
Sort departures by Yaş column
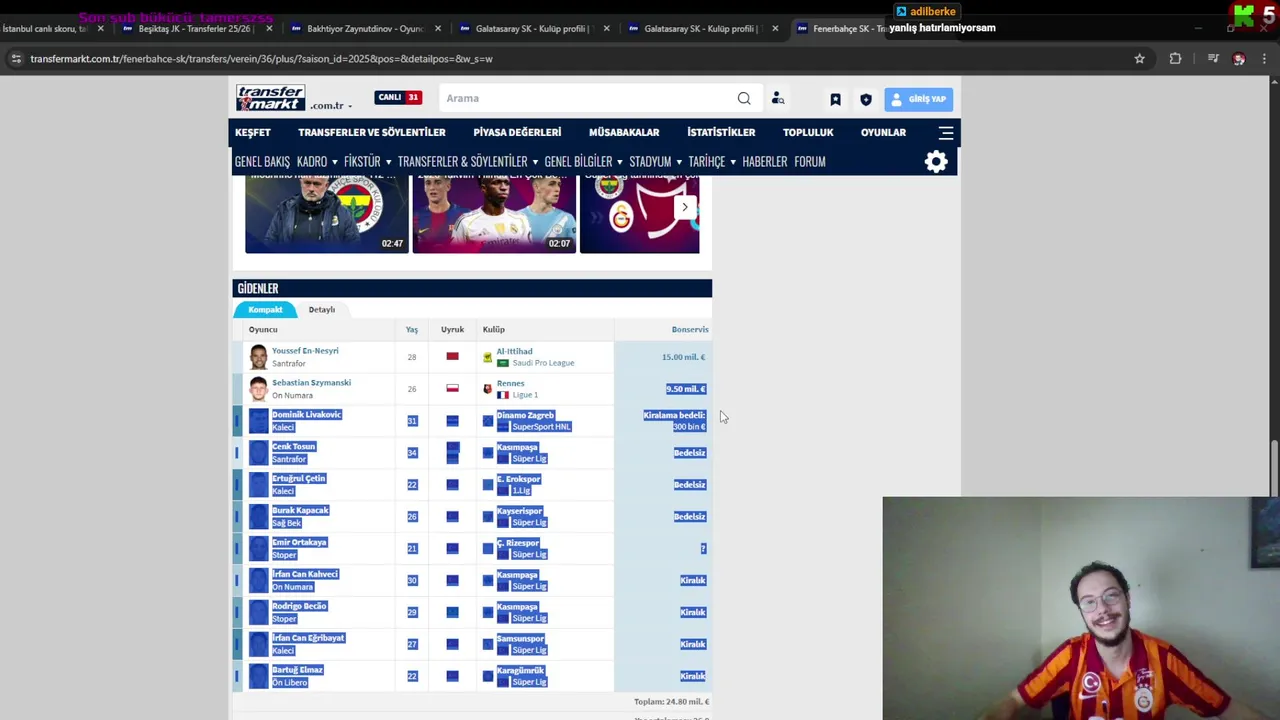click(412, 330)
